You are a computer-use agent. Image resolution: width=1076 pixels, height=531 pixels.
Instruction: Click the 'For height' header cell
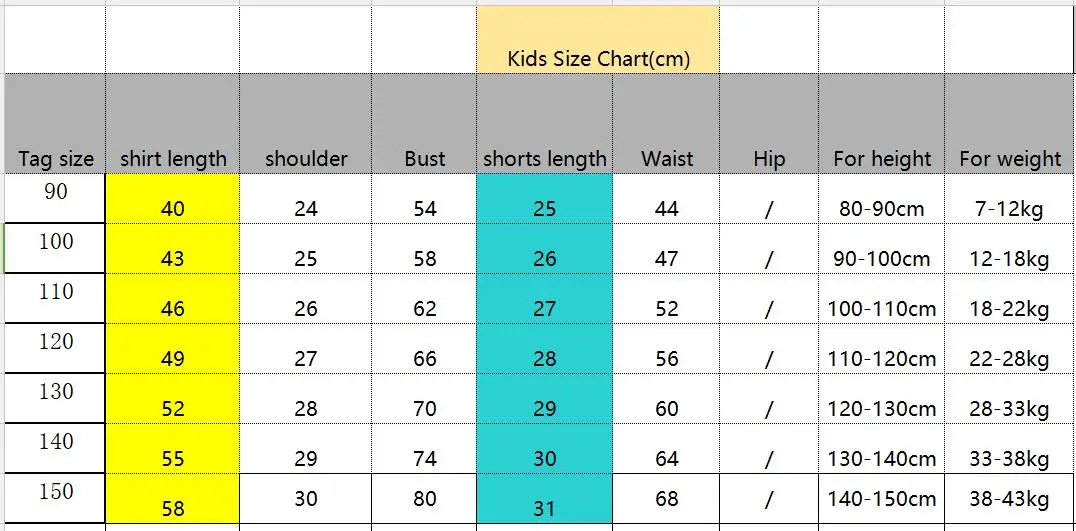[881, 123]
